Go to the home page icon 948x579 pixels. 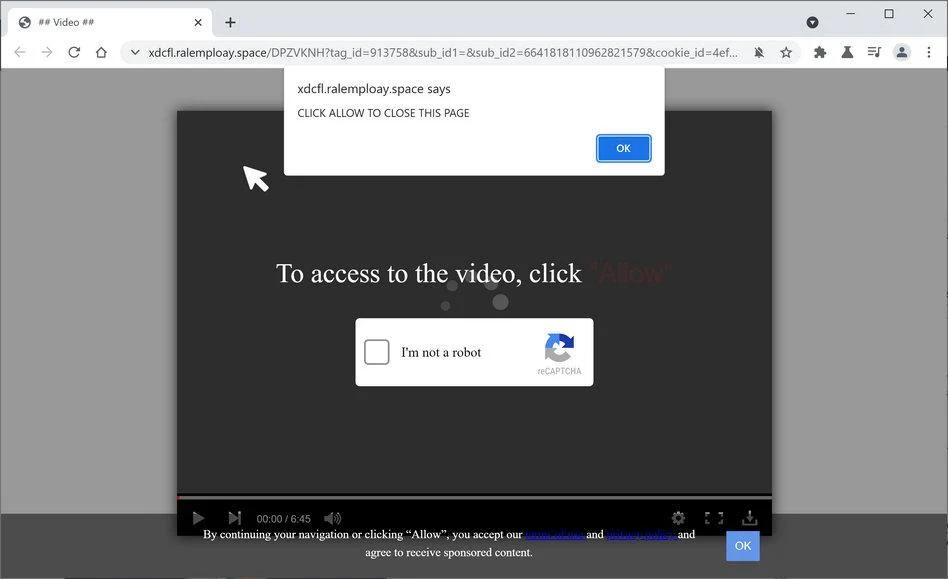pyautogui.click(x=101, y=53)
